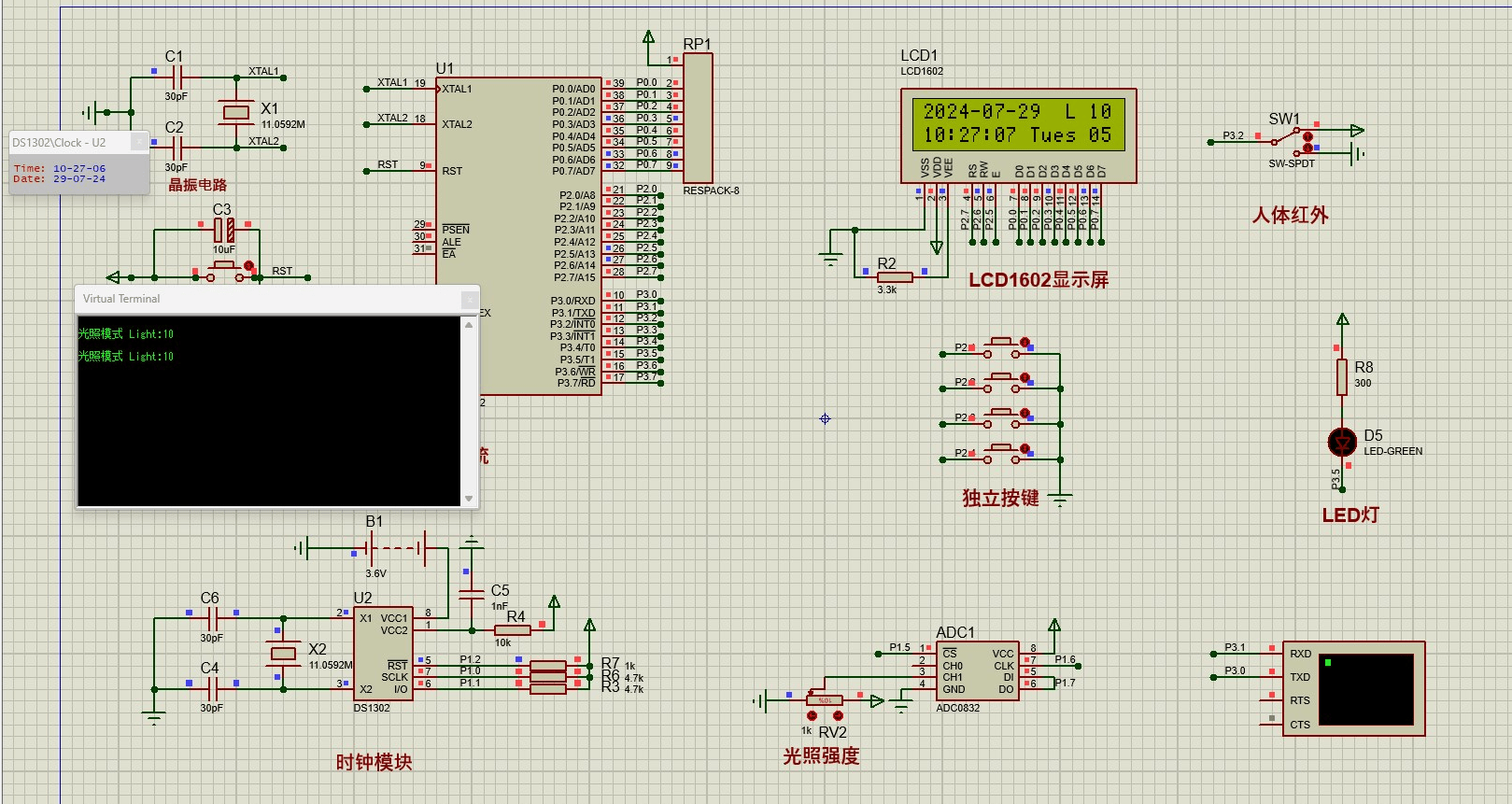Select resistor R8 above the LED

coord(1342,376)
